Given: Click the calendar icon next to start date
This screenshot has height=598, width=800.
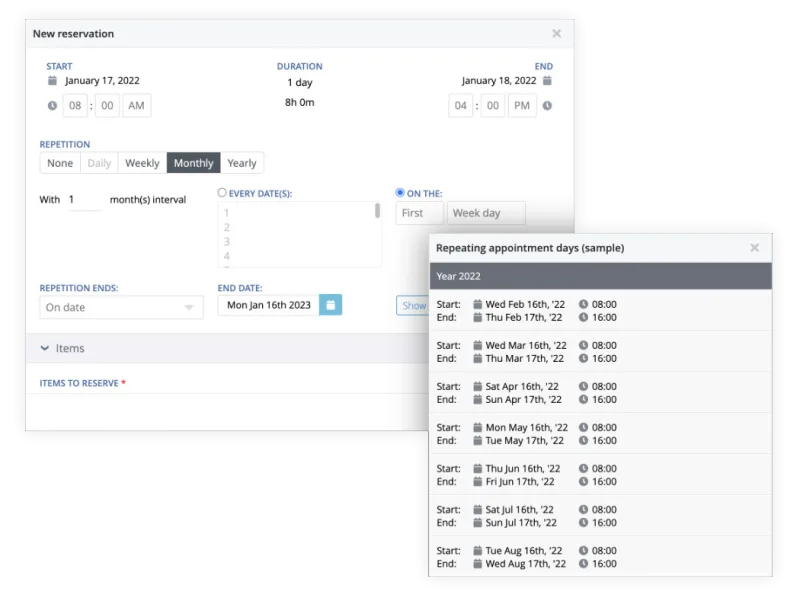Looking at the screenshot, I should tap(52, 81).
